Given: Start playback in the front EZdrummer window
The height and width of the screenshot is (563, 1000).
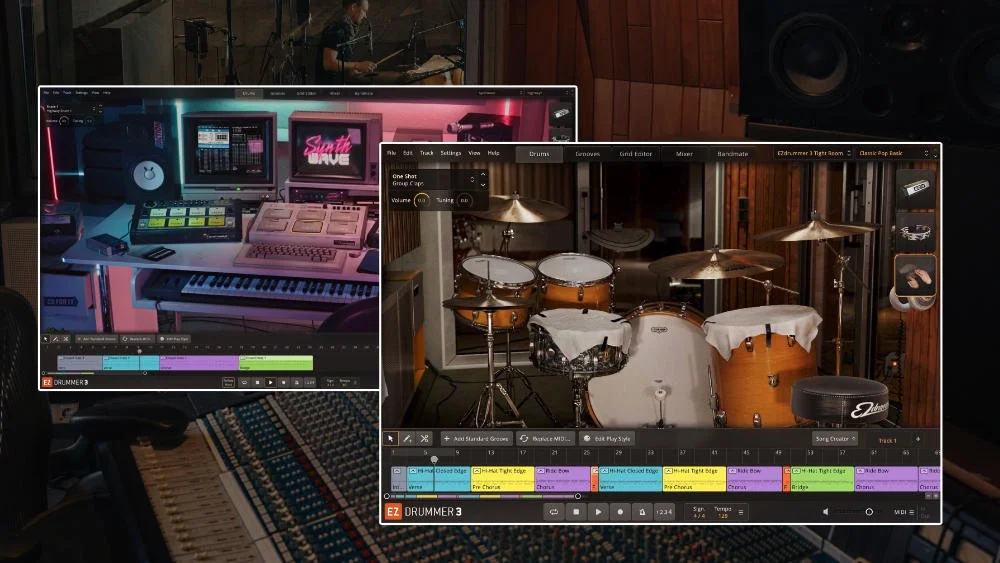Looking at the screenshot, I should point(598,511).
